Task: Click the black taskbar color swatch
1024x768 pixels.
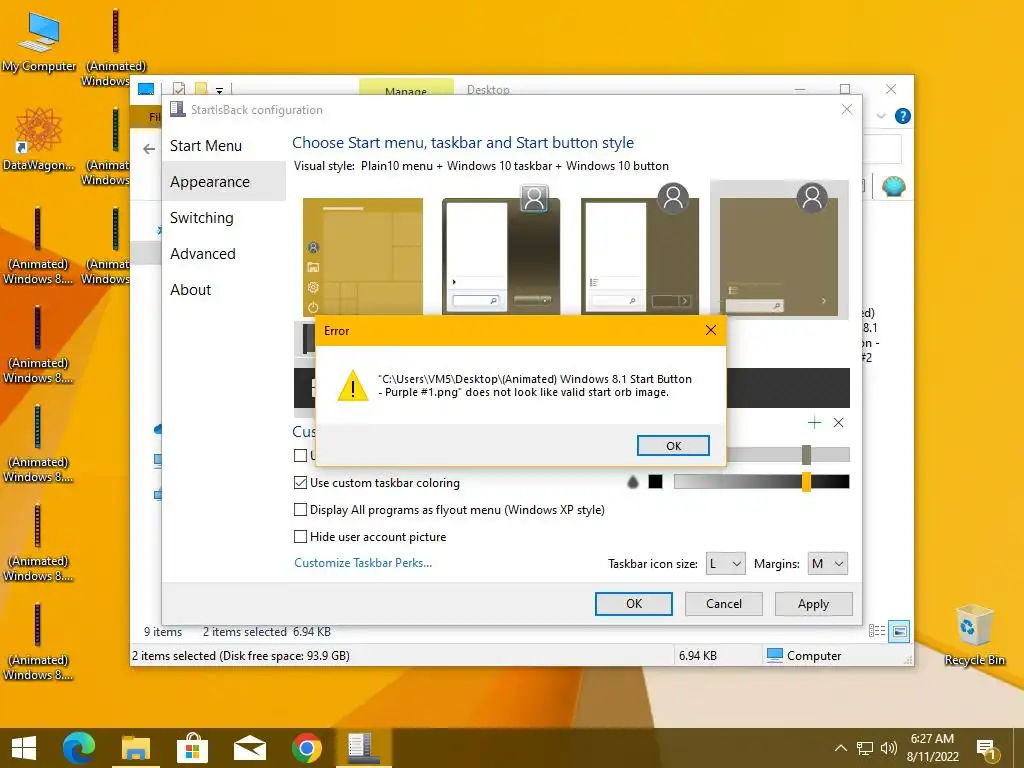Action: (655, 482)
